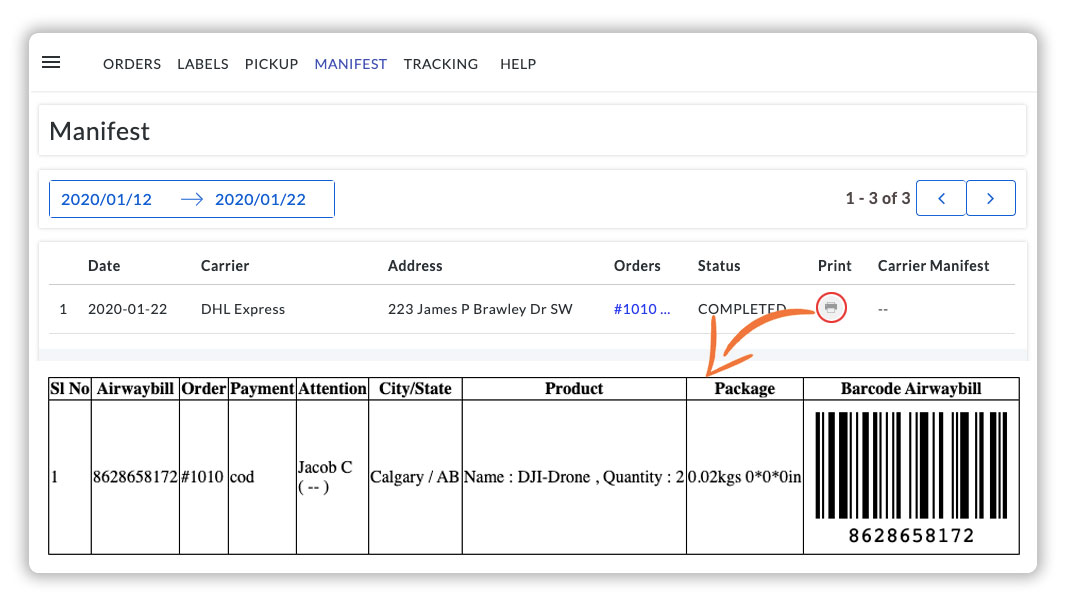Viewport: 1069px width, 606px height.
Task: Click the Manifest page heading
Action: (101, 131)
